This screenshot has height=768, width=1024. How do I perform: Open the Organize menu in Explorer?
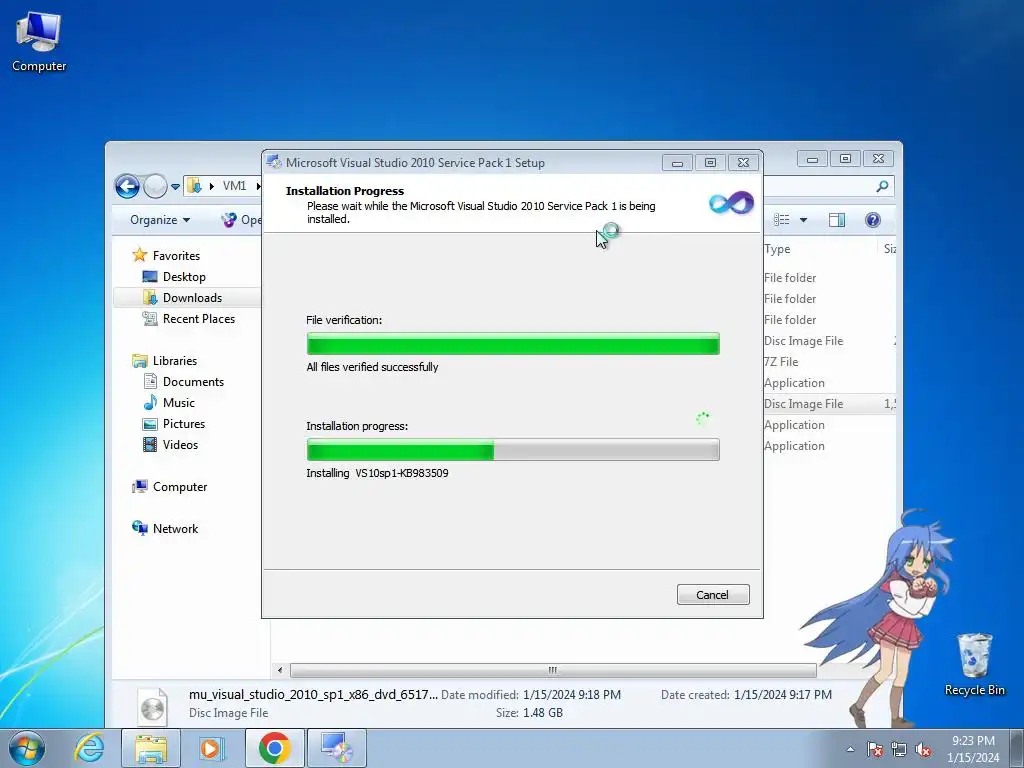click(x=160, y=220)
